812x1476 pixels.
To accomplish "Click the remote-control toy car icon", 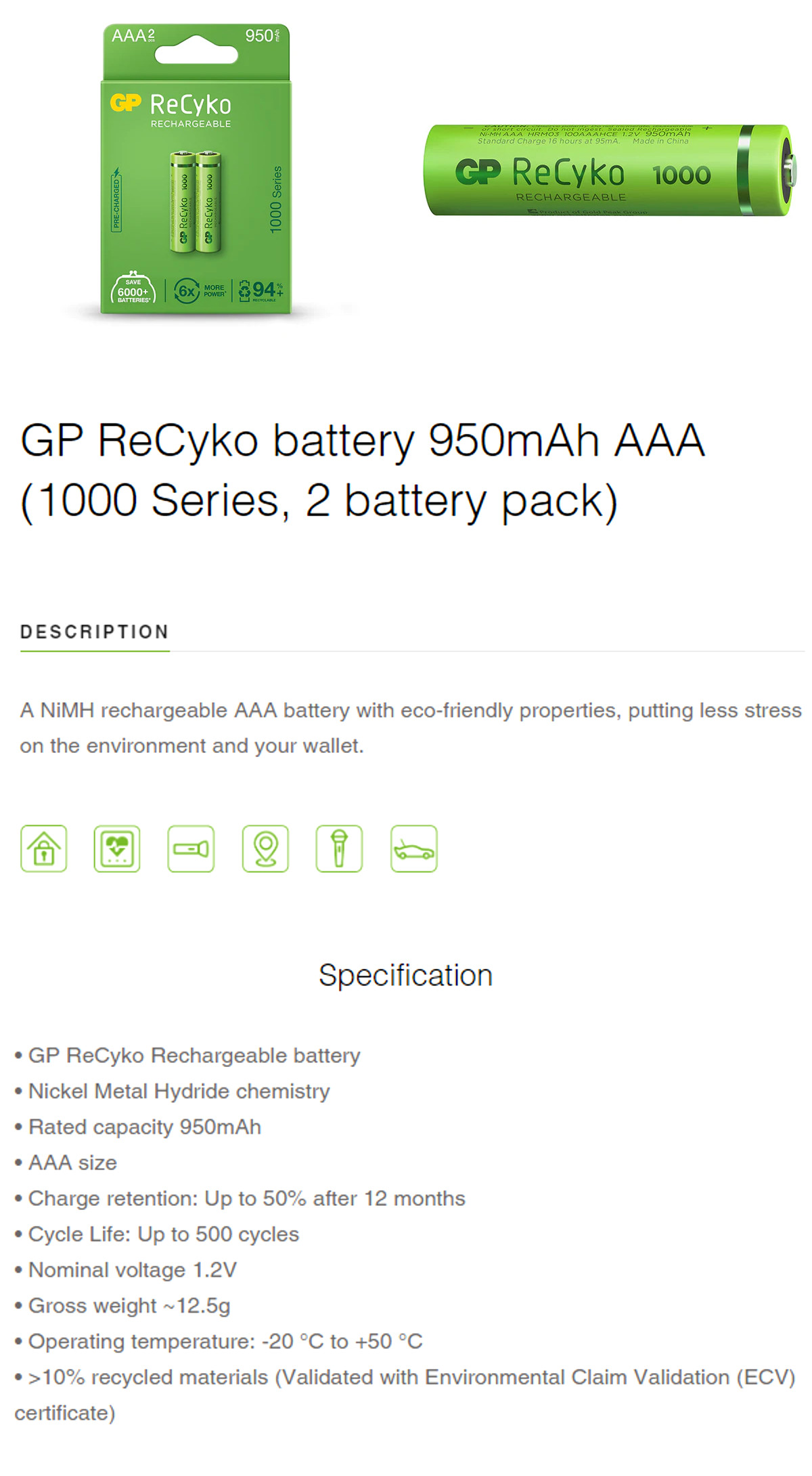I will (x=413, y=848).
